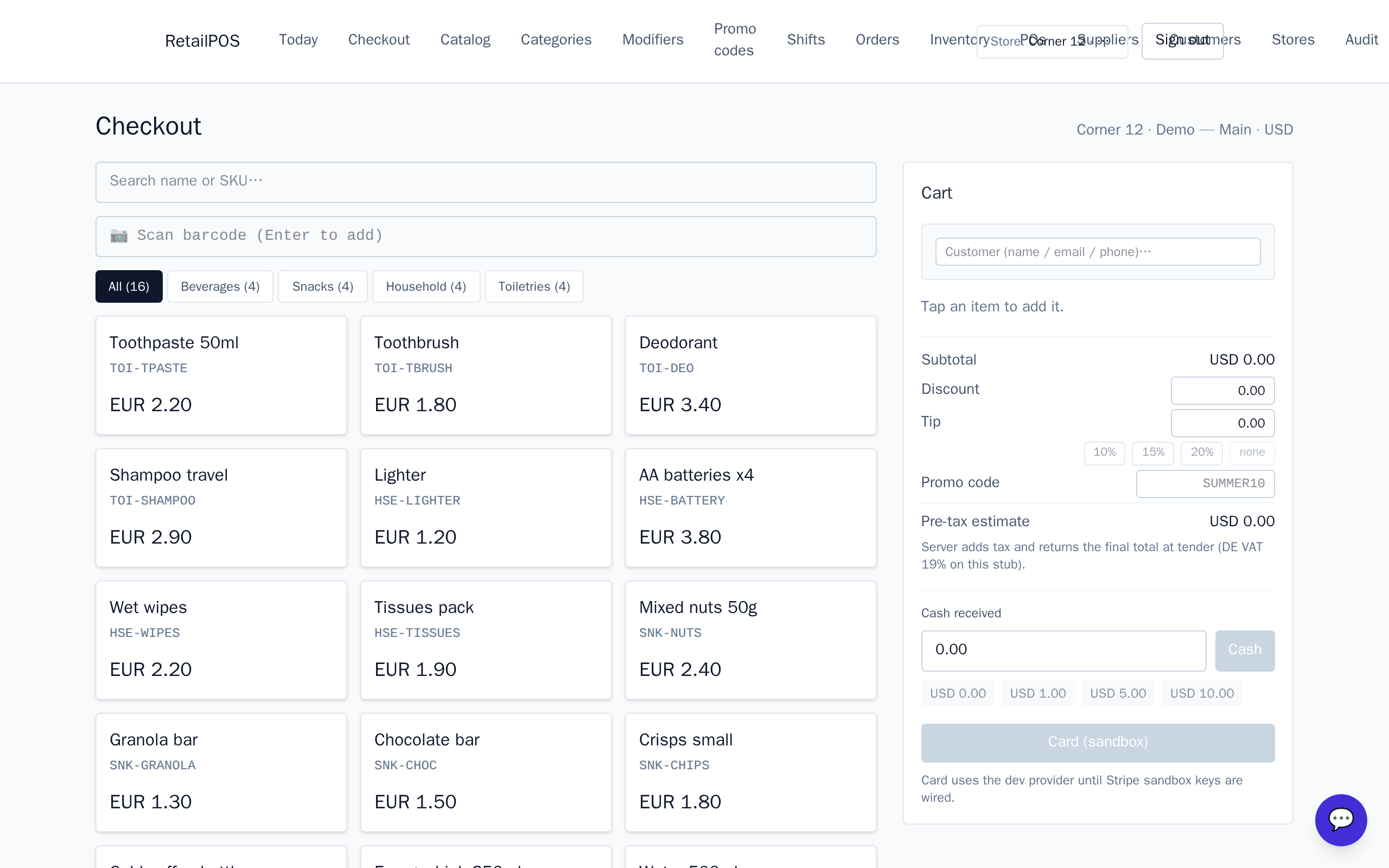The image size is (1389, 868).
Task: Click the TOI-TPASTE SKU text
Action: [x=149, y=368]
